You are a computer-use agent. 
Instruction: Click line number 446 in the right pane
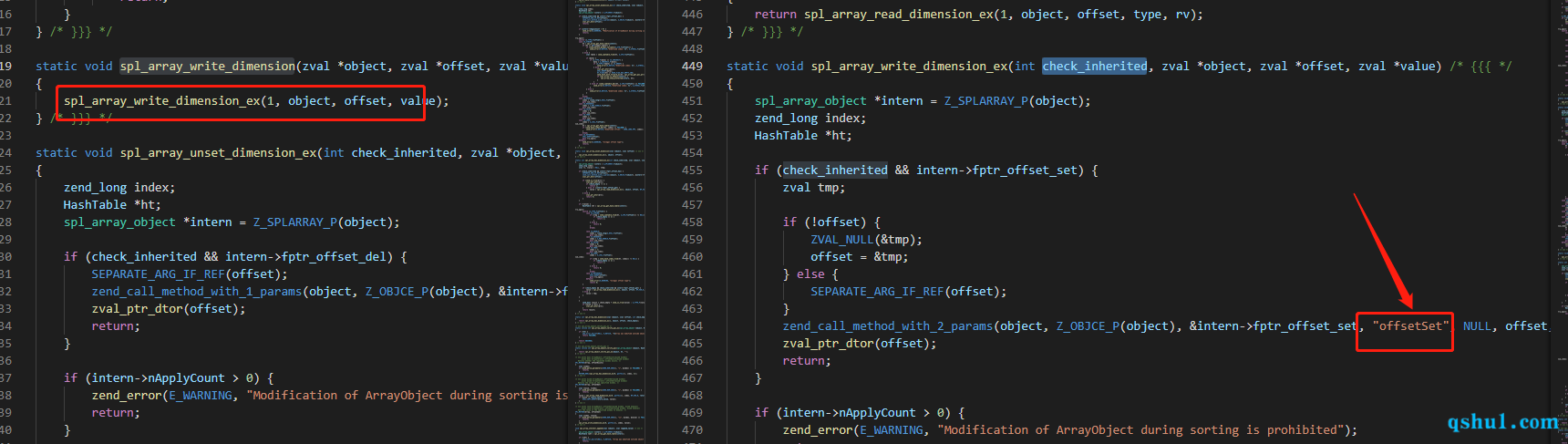tap(693, 15)
